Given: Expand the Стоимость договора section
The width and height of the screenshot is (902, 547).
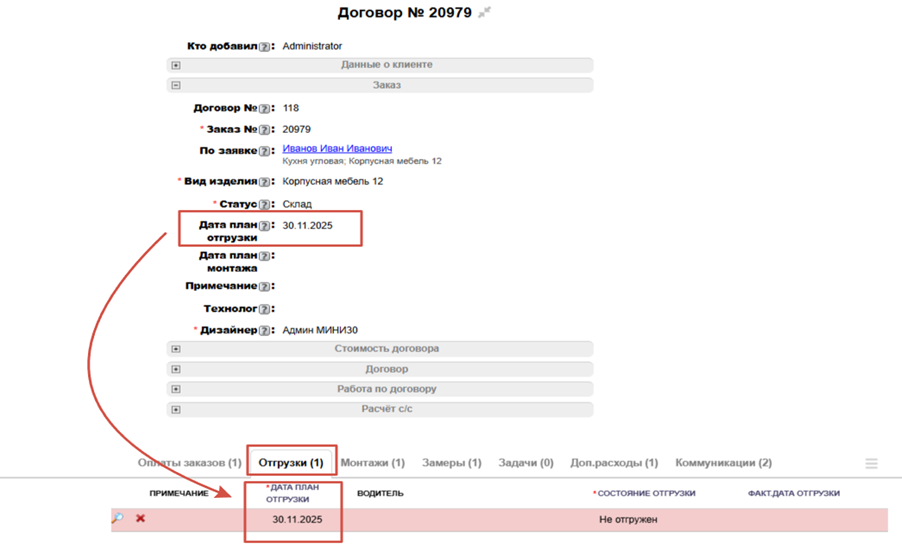Looking at the screenshot, I should [176, 350].
